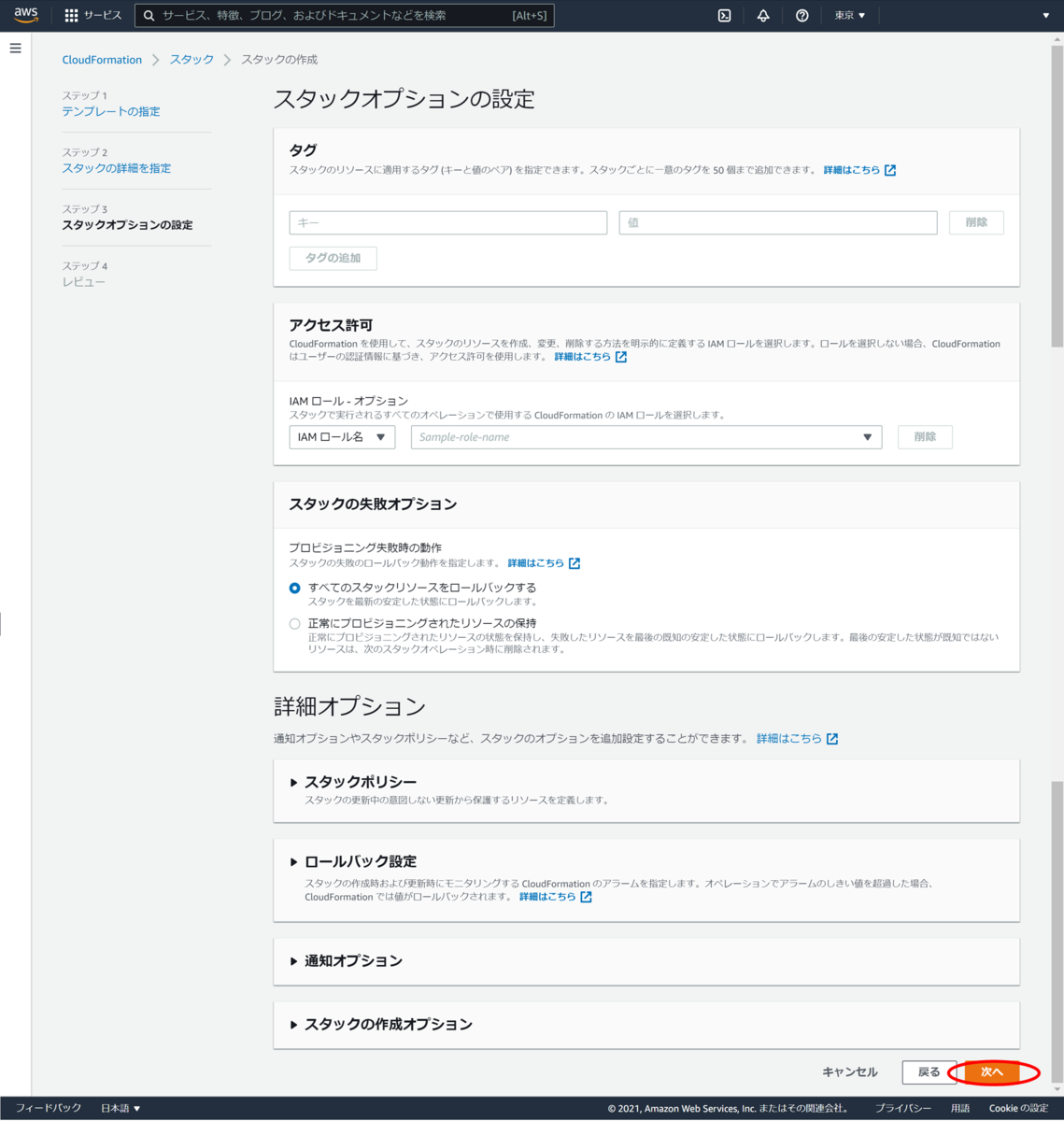Open the notifications bell
This screenshot has width=1064, height=1121.
tap(763, 16)
